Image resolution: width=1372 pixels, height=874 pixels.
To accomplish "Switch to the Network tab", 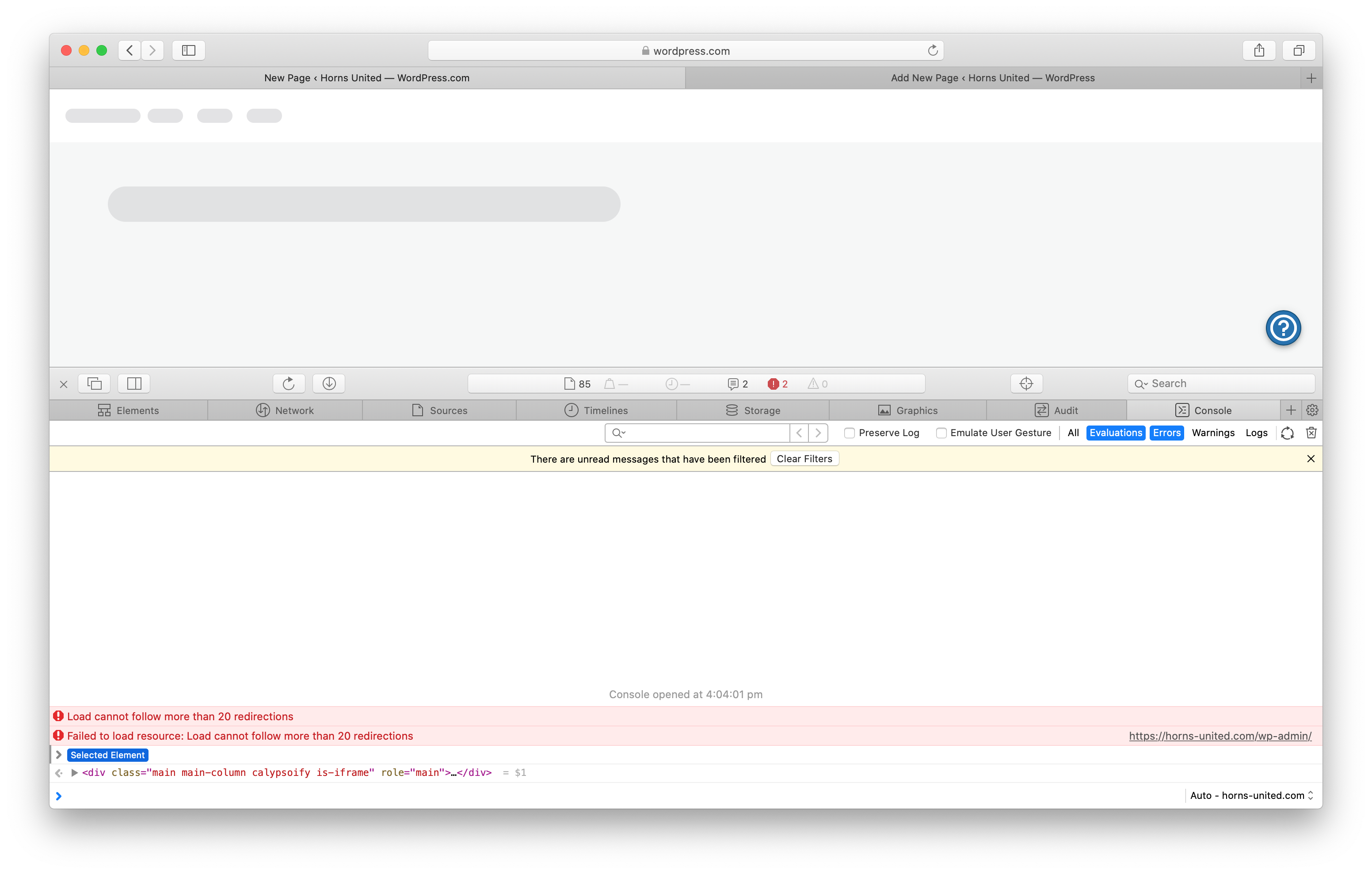I will 285,410.
